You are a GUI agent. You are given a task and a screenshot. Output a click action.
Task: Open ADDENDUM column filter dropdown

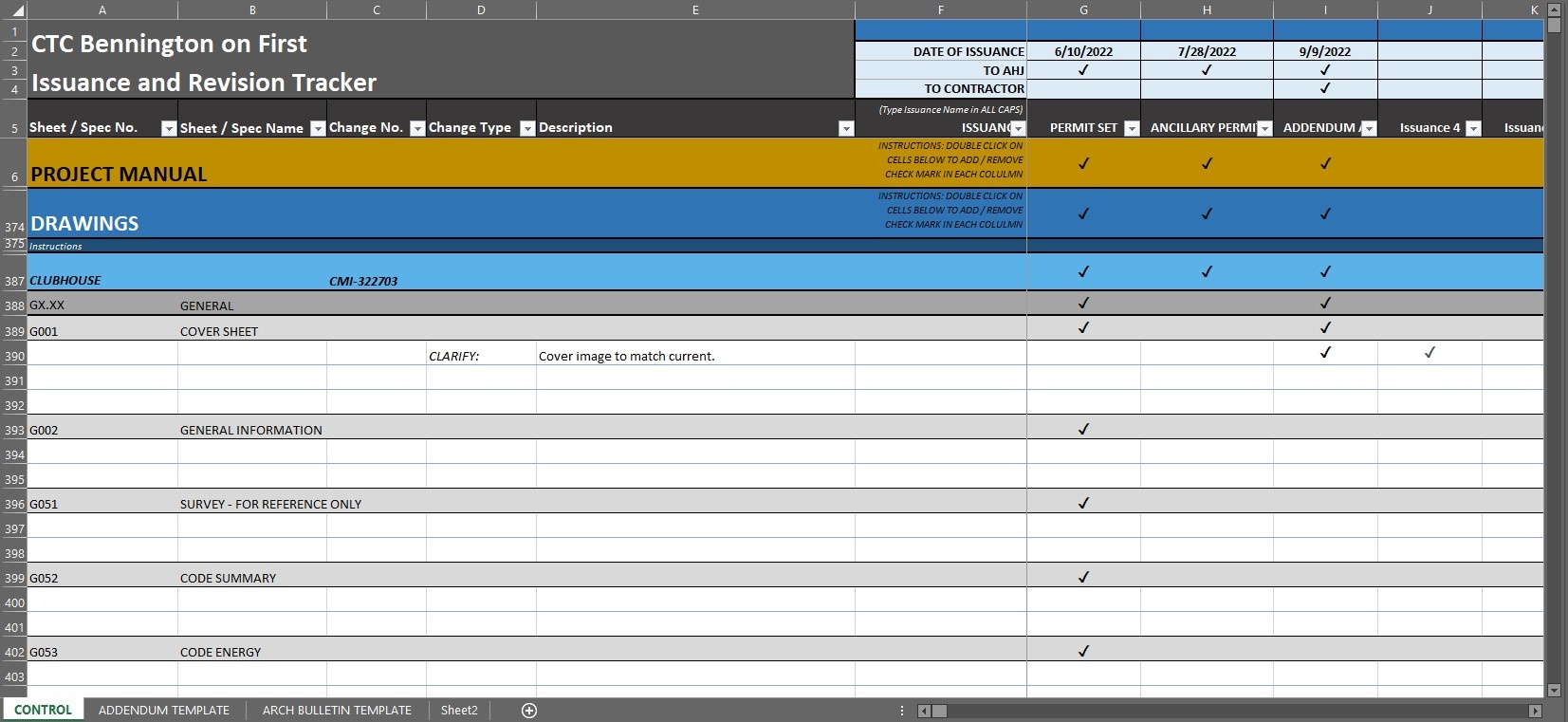(x=1369, y=129)
